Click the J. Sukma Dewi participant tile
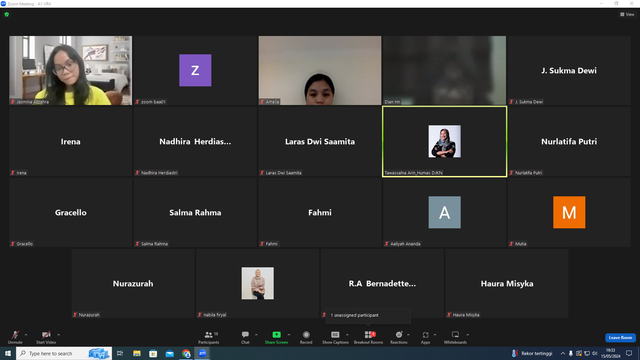This screenshot has height=360, width=640. coord(569,70)
